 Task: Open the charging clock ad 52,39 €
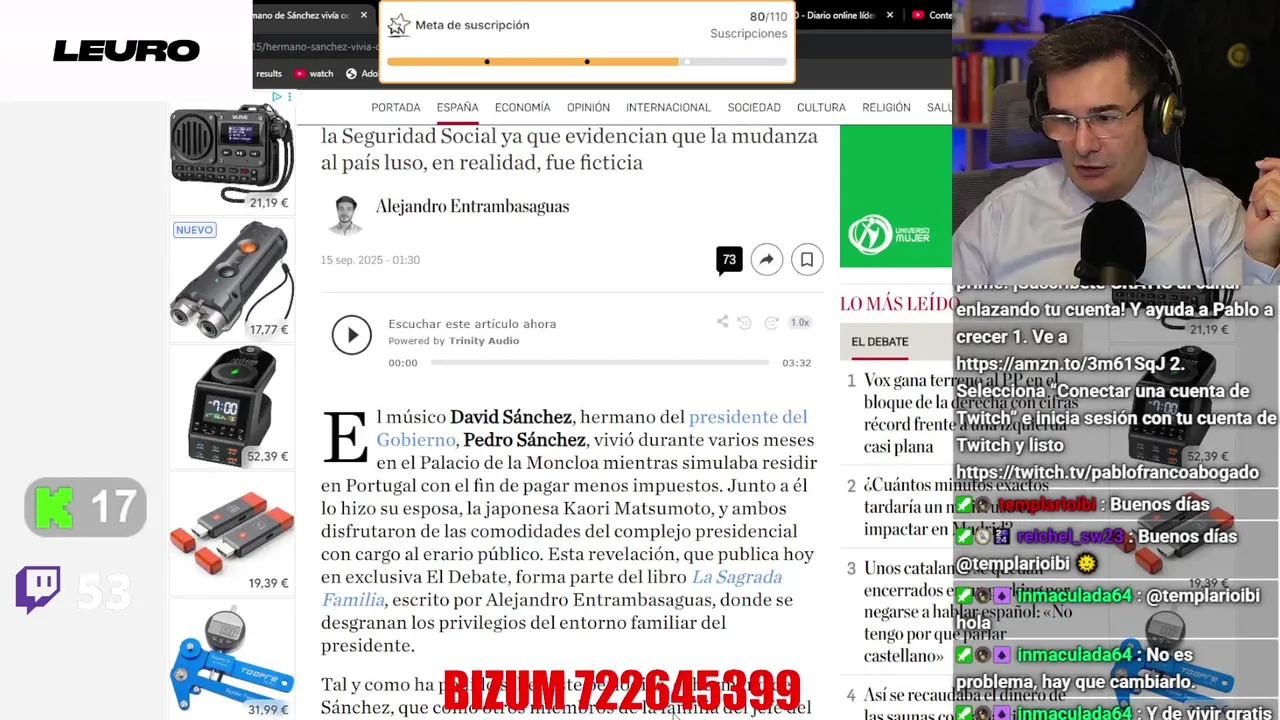pyautogui.click(x=232, y=406)
